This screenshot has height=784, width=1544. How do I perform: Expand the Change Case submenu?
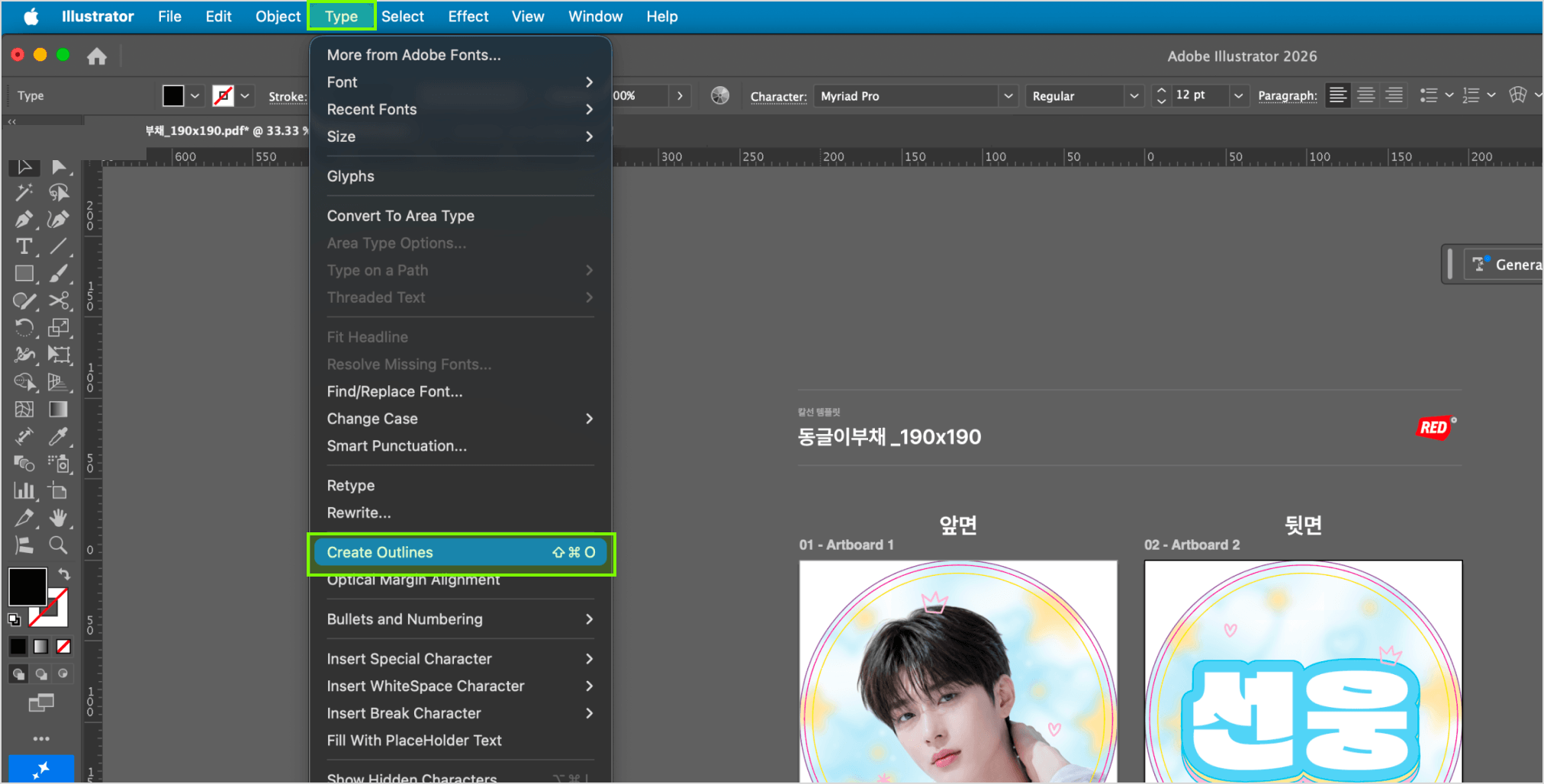460,419
